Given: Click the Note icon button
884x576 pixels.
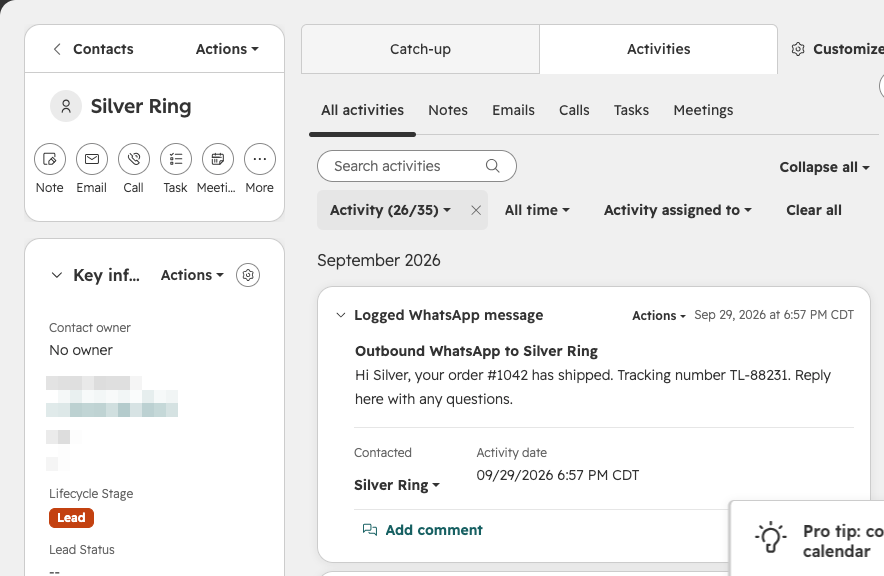Looking at the screenshot, I should (x=50, y=159).
